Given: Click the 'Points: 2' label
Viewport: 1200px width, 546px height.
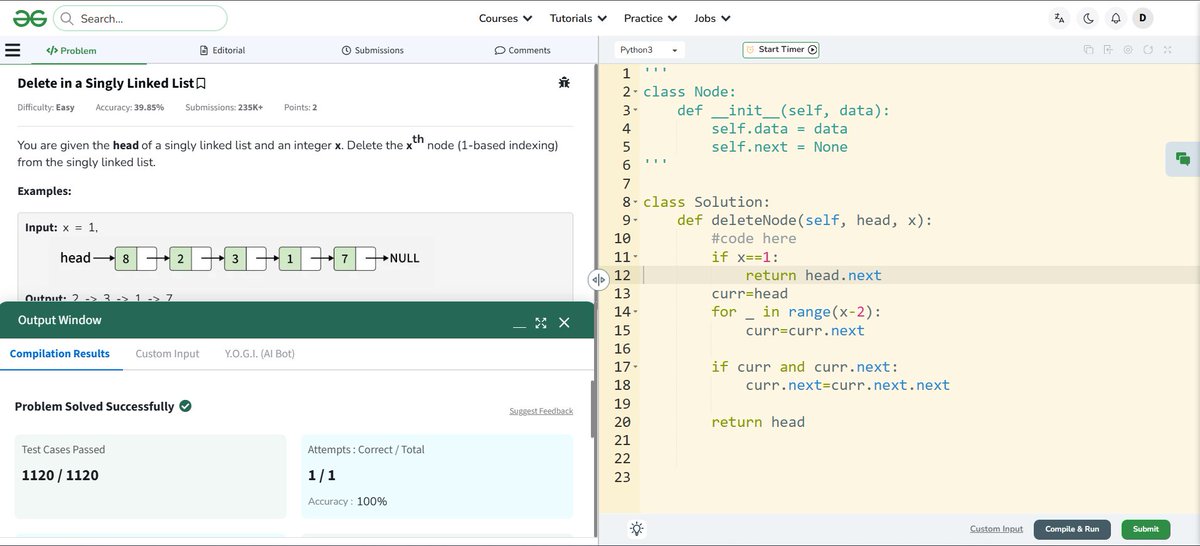Looking at the screenshot, I should coord(301,107).
